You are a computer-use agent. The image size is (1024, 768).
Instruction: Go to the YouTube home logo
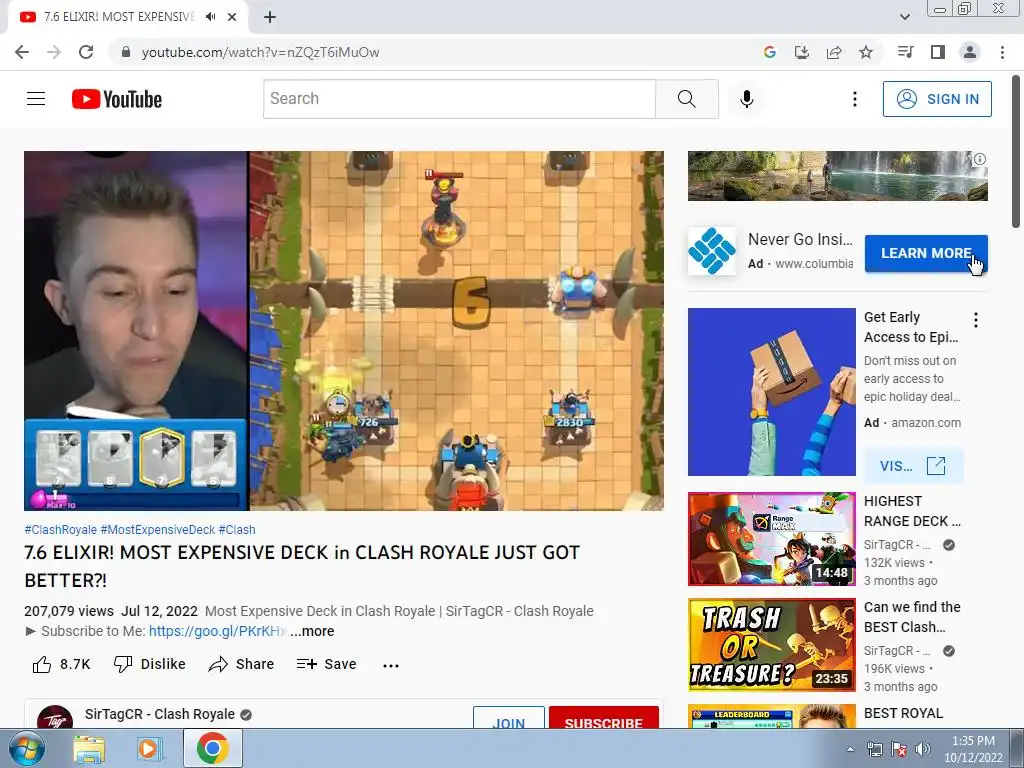point(117,99)
